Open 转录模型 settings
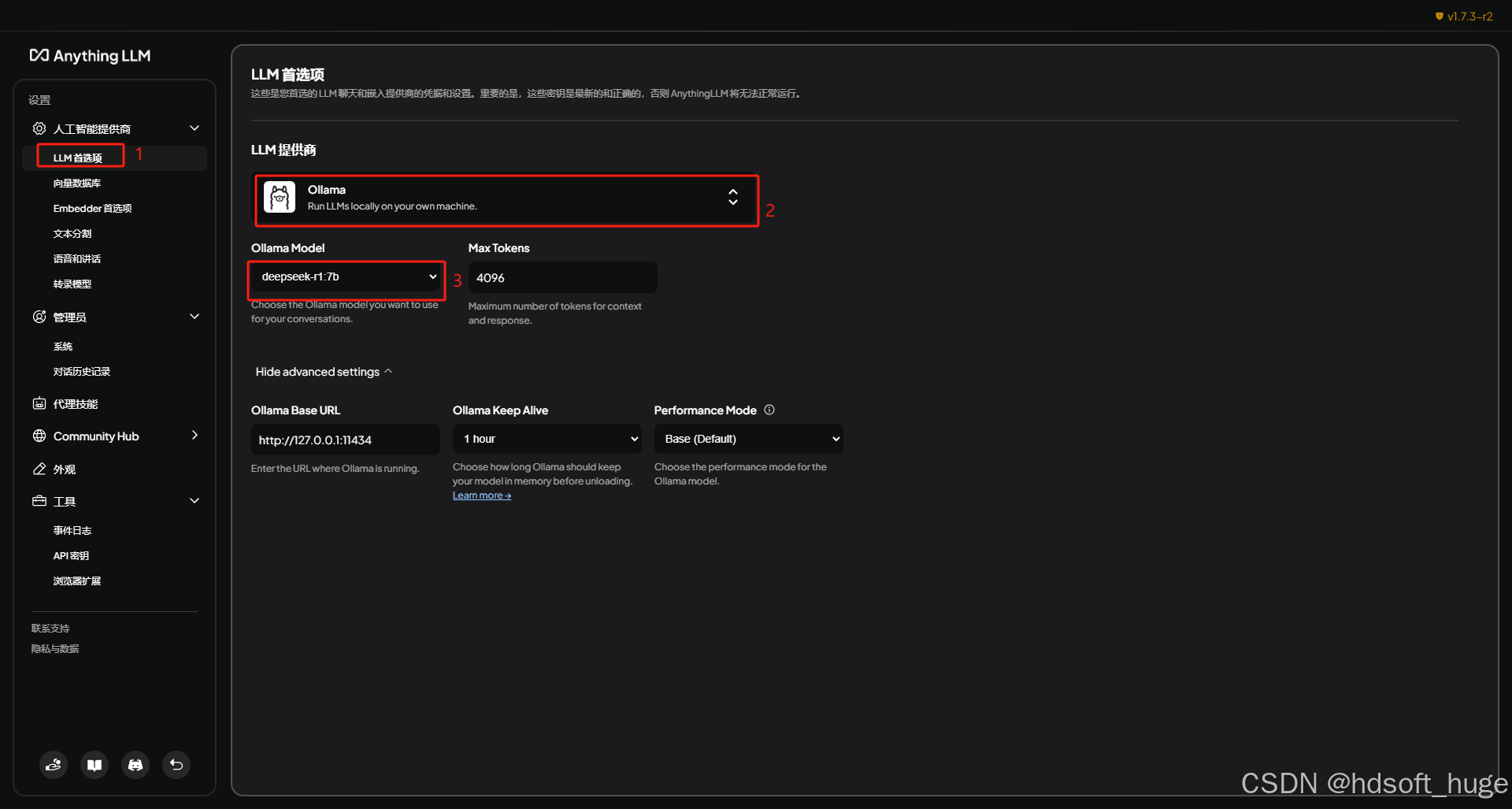This screenshot has height=809, width=1512. (72, 284)
